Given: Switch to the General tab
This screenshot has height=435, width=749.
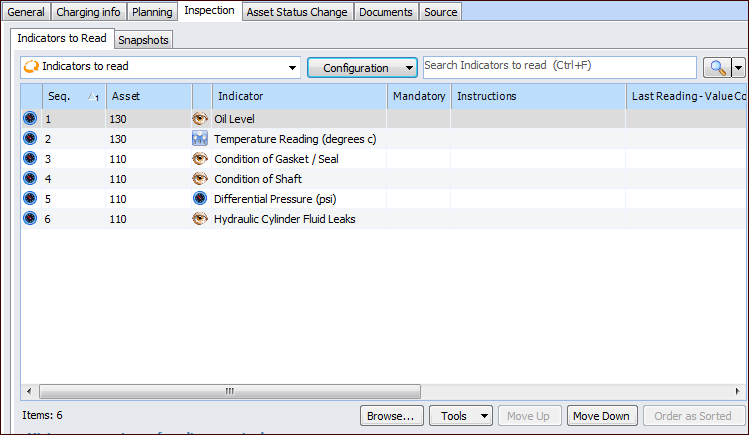Looking at the screenshot, I should 26,12.
